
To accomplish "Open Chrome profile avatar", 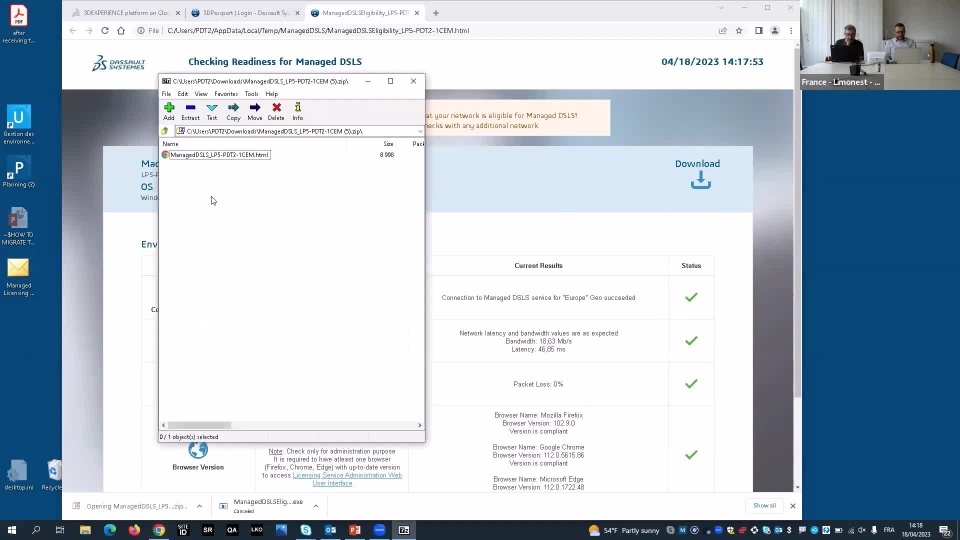I will coord(774,31).
